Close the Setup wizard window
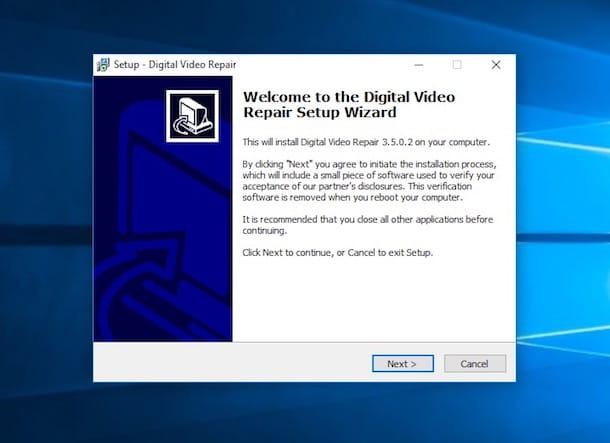 coord(496,65)
